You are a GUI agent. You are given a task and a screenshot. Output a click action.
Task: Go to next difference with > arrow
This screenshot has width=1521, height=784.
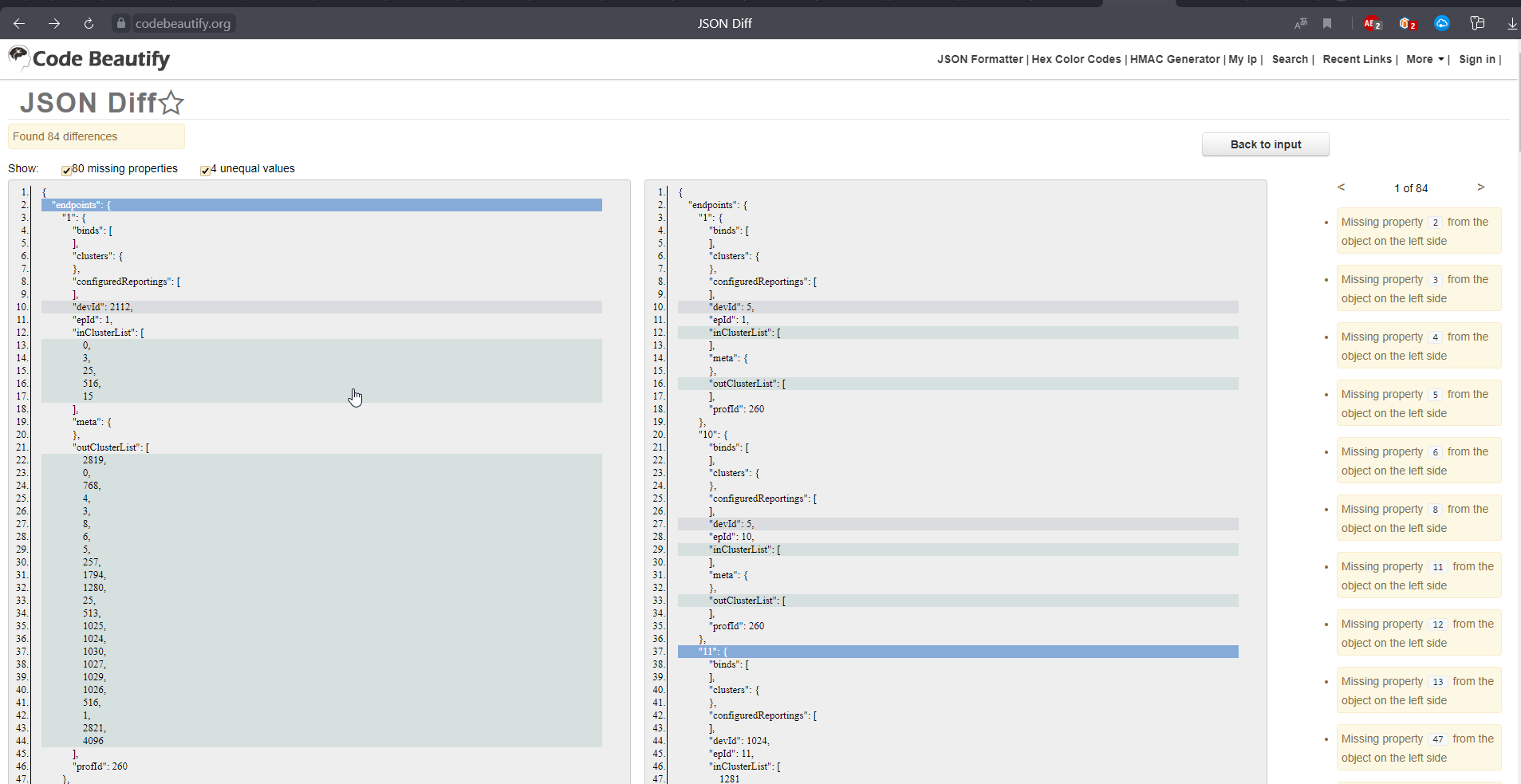1480,187
